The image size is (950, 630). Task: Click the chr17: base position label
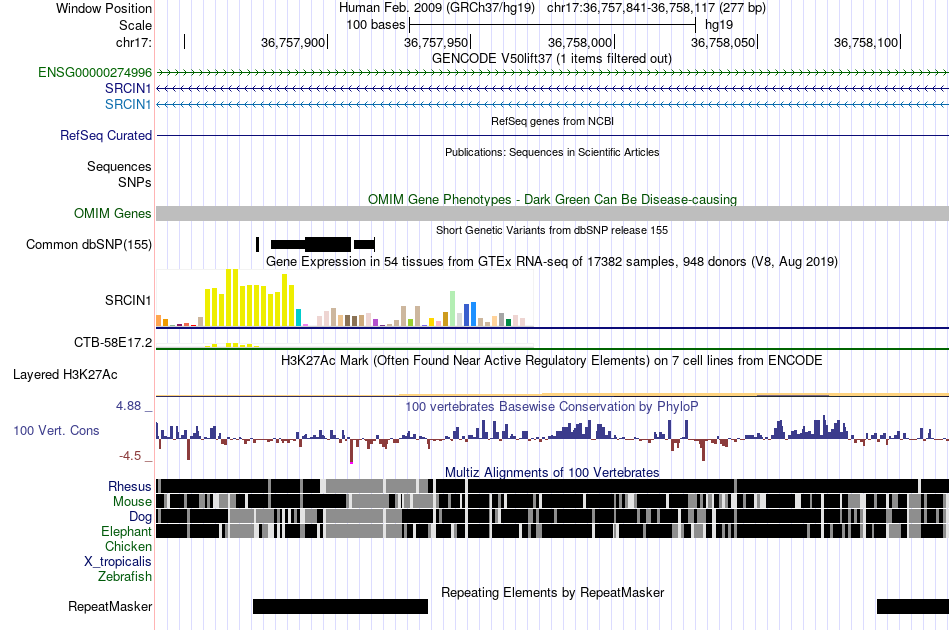[x=134, y=42]
